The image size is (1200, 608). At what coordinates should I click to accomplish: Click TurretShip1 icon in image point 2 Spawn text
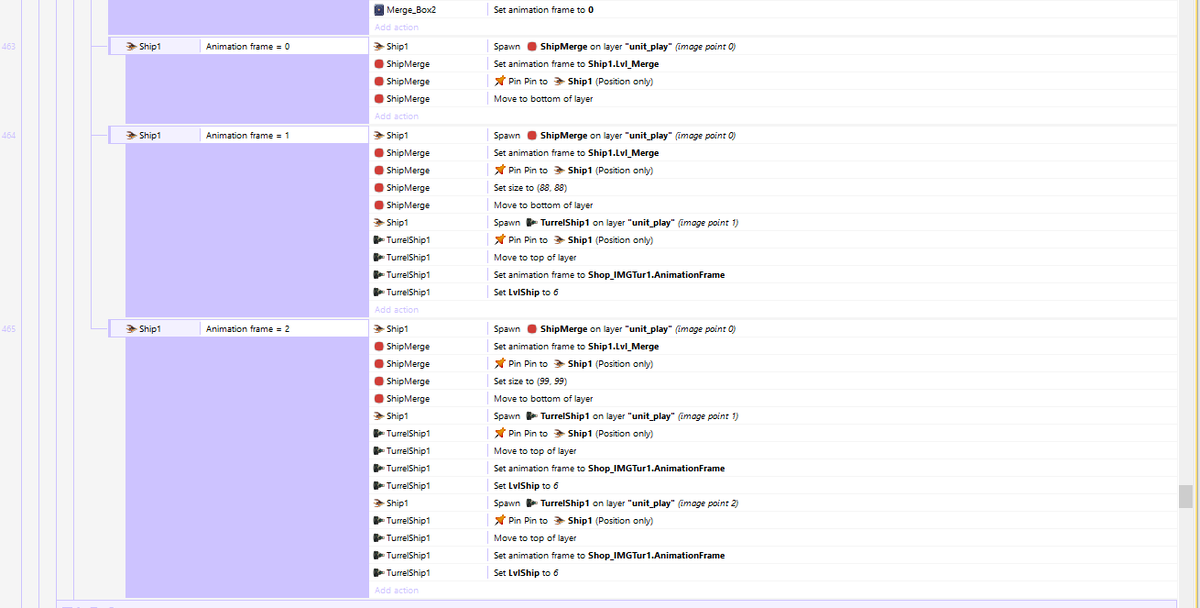(x=532, y=503)
